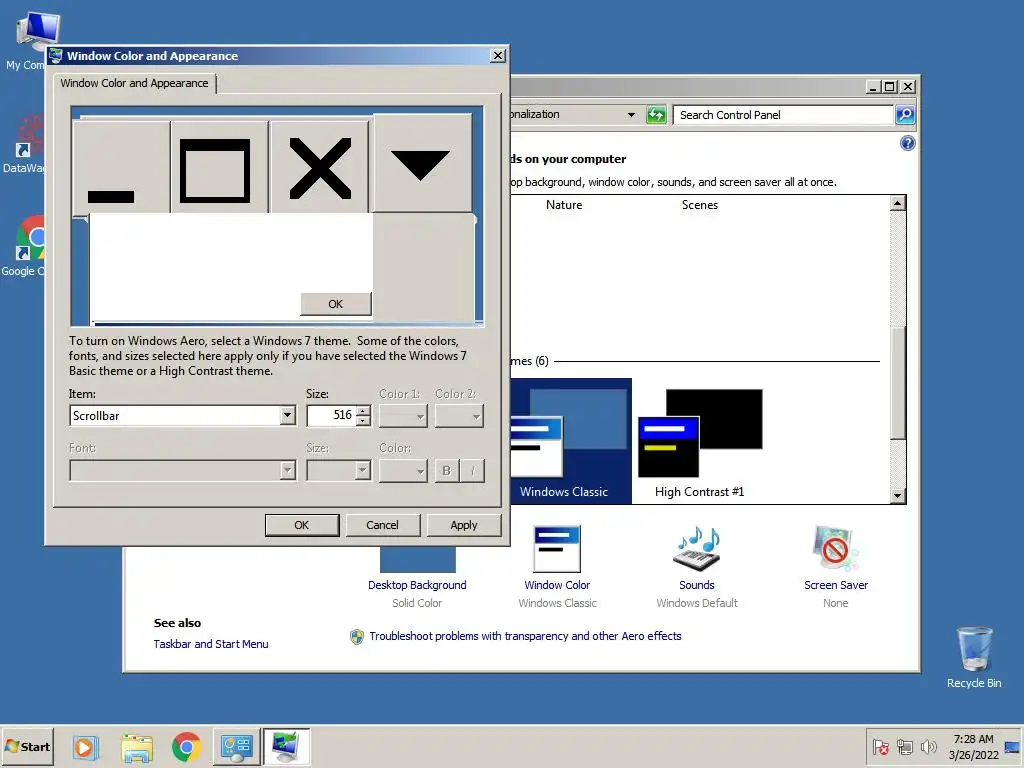The image size is (1024, 768).
Task: Click the Show Desktop icon in tray
Action: pyautogui.click(x=1012, y=747)
